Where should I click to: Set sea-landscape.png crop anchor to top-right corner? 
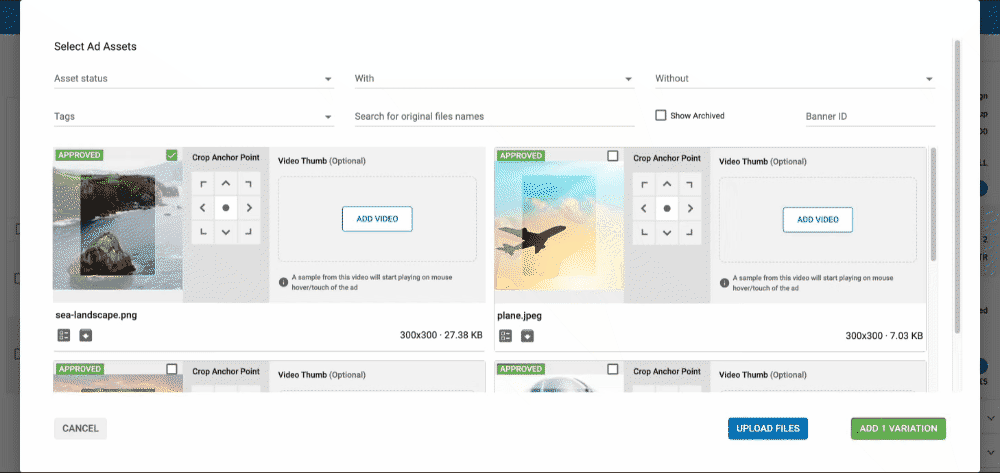[249, 184]
